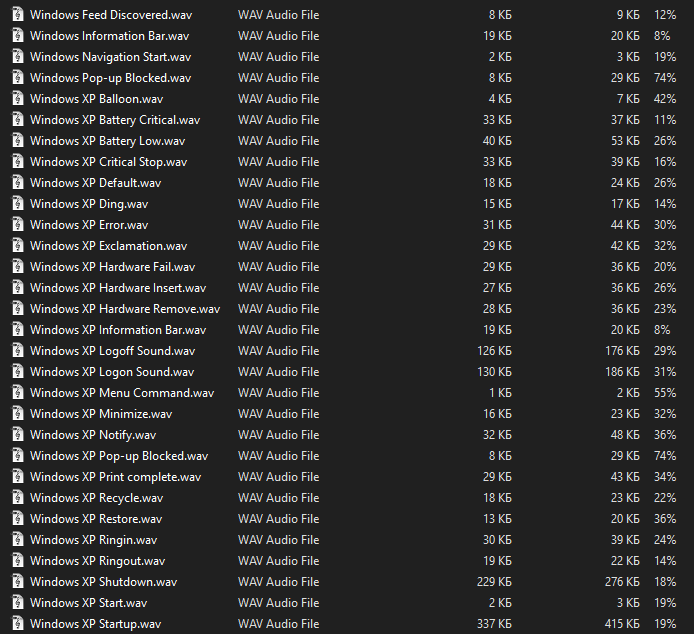Select the file name Windows XP Ringout.wav
This screenshot has width=694, height=634.
97,561
